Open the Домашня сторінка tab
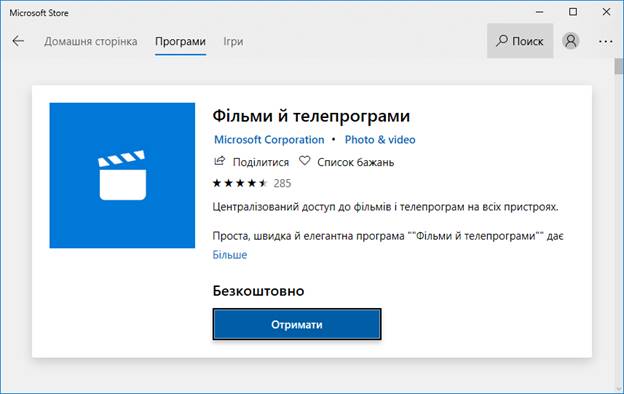This screenshot has height=394, width=624. pos(91,41)
